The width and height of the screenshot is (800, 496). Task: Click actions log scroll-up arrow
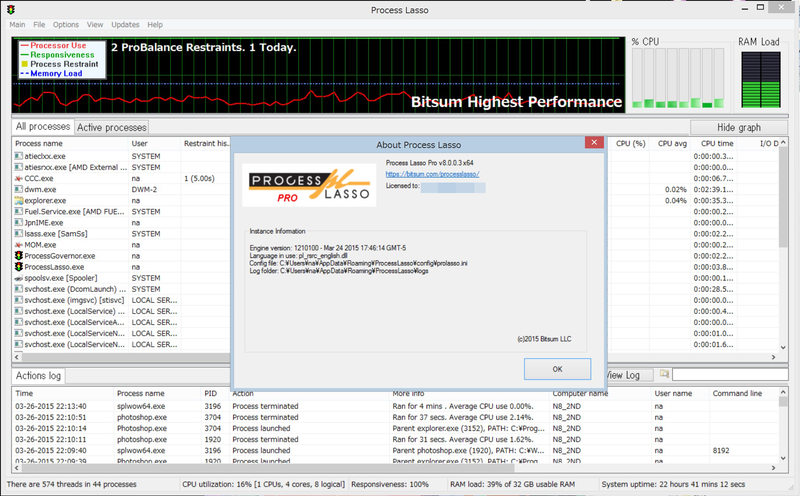(783, 392)
